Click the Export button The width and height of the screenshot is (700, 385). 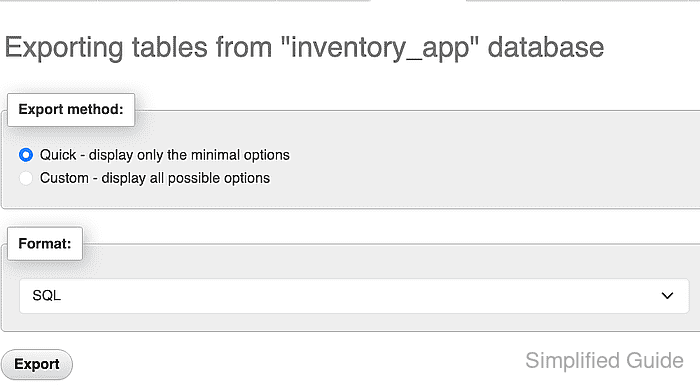tap(37, 364)
